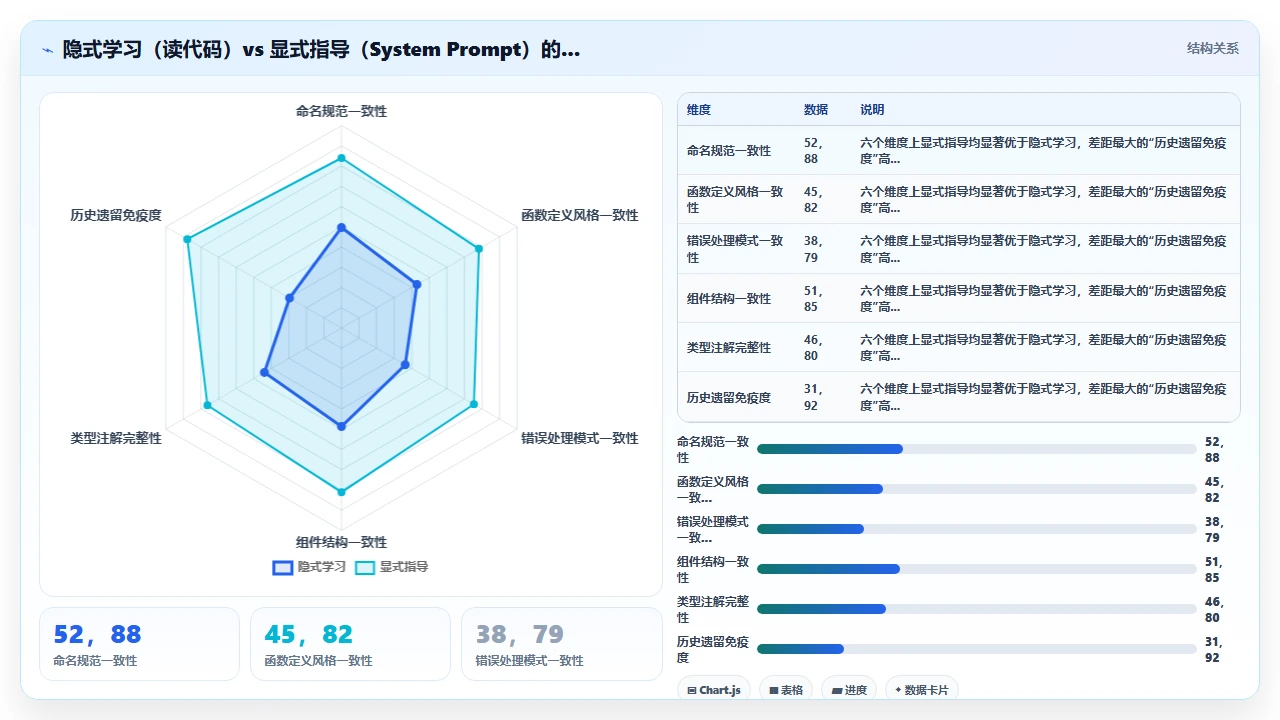This screenshot has height=720, width=1280.
Task: Click the 结构关系 label in header
Action: 1212,48
